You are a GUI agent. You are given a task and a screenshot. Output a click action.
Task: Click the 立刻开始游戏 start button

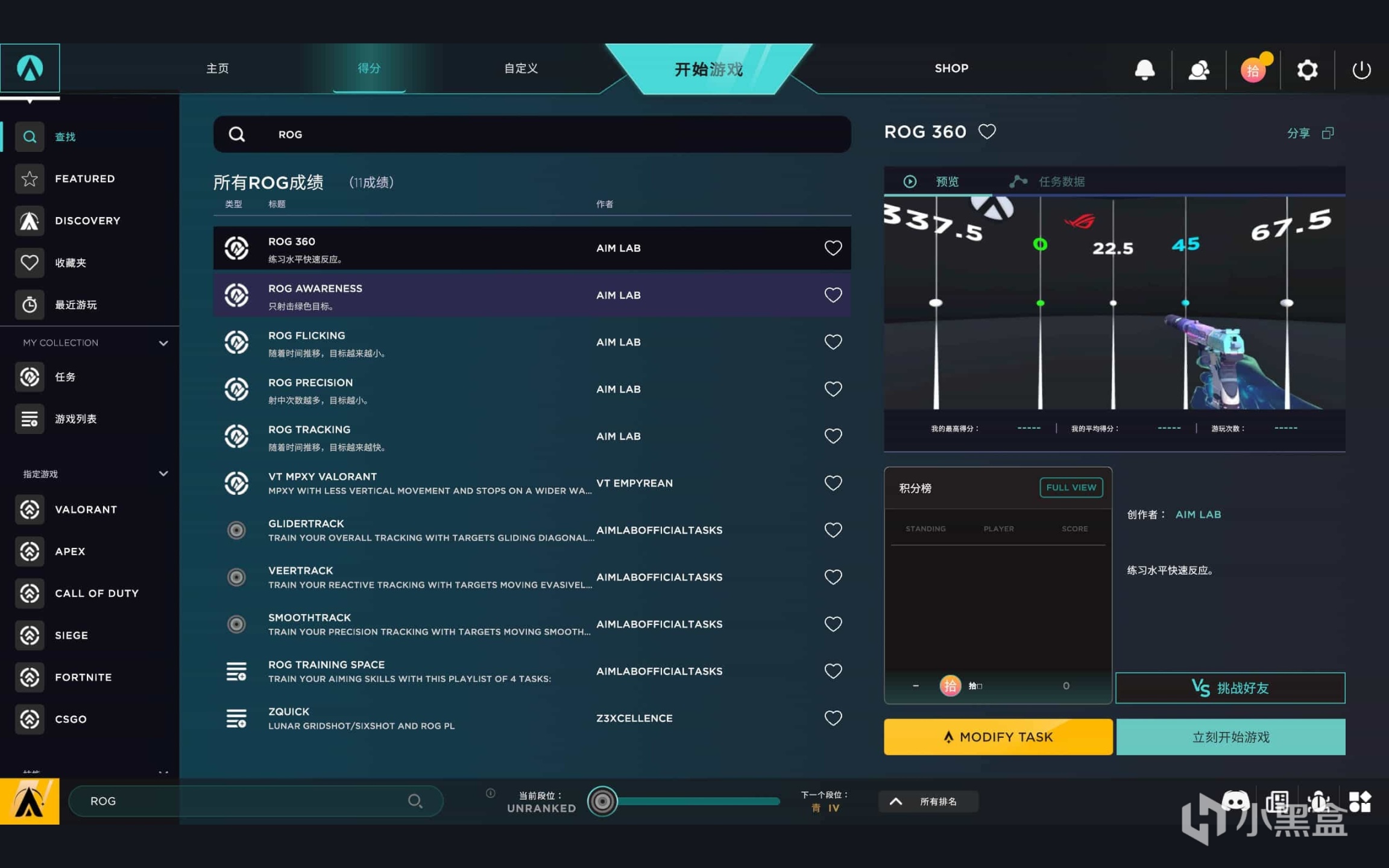pyautogui.click(x=1230, y=737)
